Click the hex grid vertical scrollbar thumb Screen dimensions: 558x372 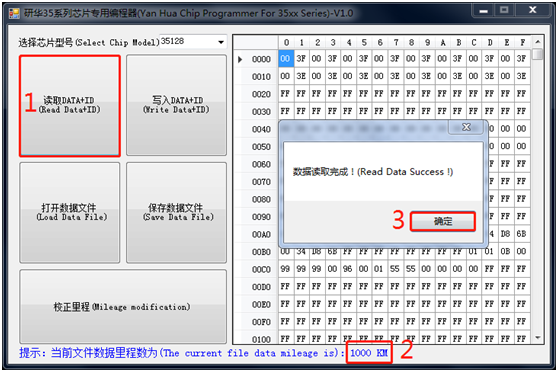(x=538, y=54)
